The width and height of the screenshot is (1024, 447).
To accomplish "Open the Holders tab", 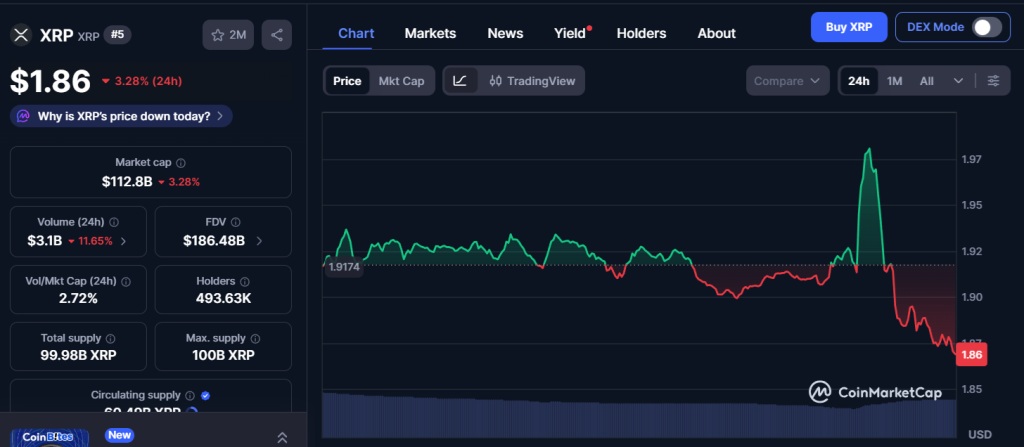I will point(641,33).
